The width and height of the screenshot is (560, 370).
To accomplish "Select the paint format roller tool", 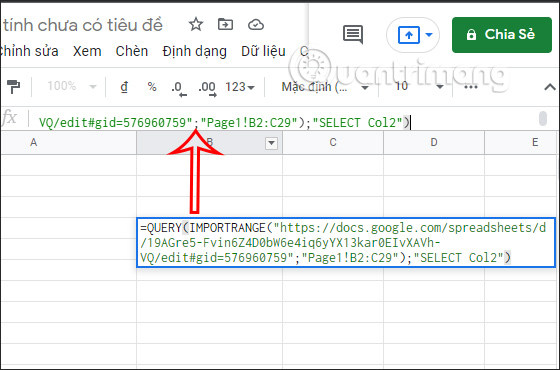I will pos(13,87).
